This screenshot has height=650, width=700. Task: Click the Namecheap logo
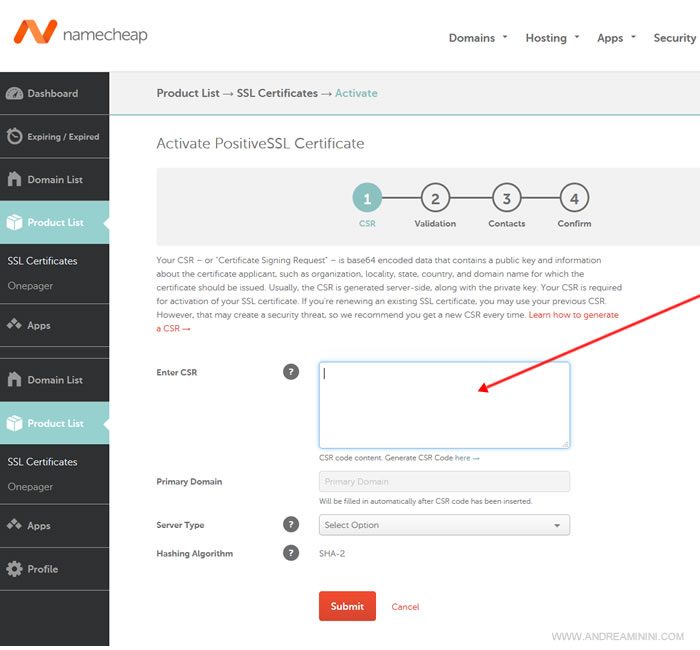[x=80, y=32]
